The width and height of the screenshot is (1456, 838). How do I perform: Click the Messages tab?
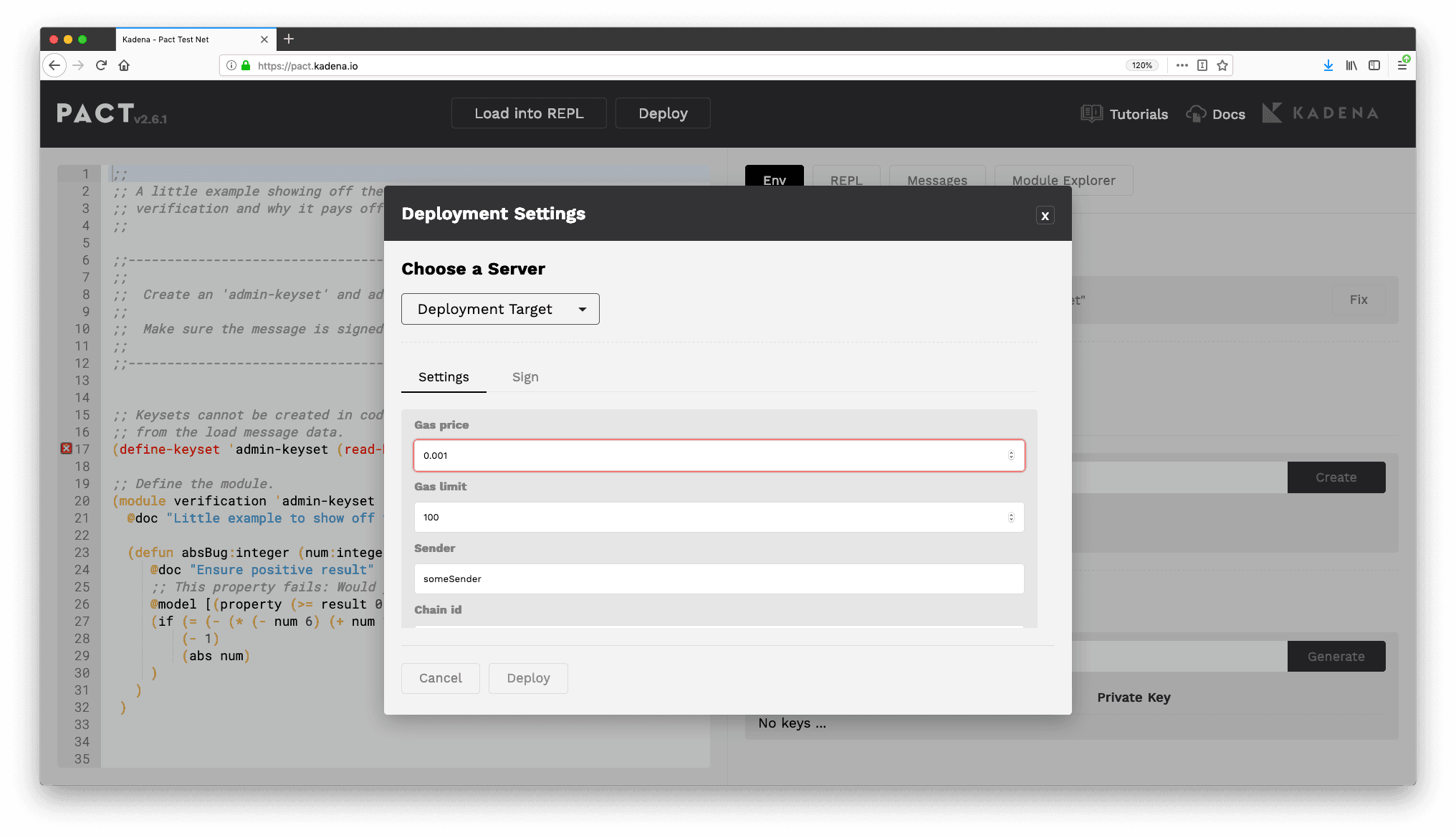pyautogui.click(x=937, y=180)
